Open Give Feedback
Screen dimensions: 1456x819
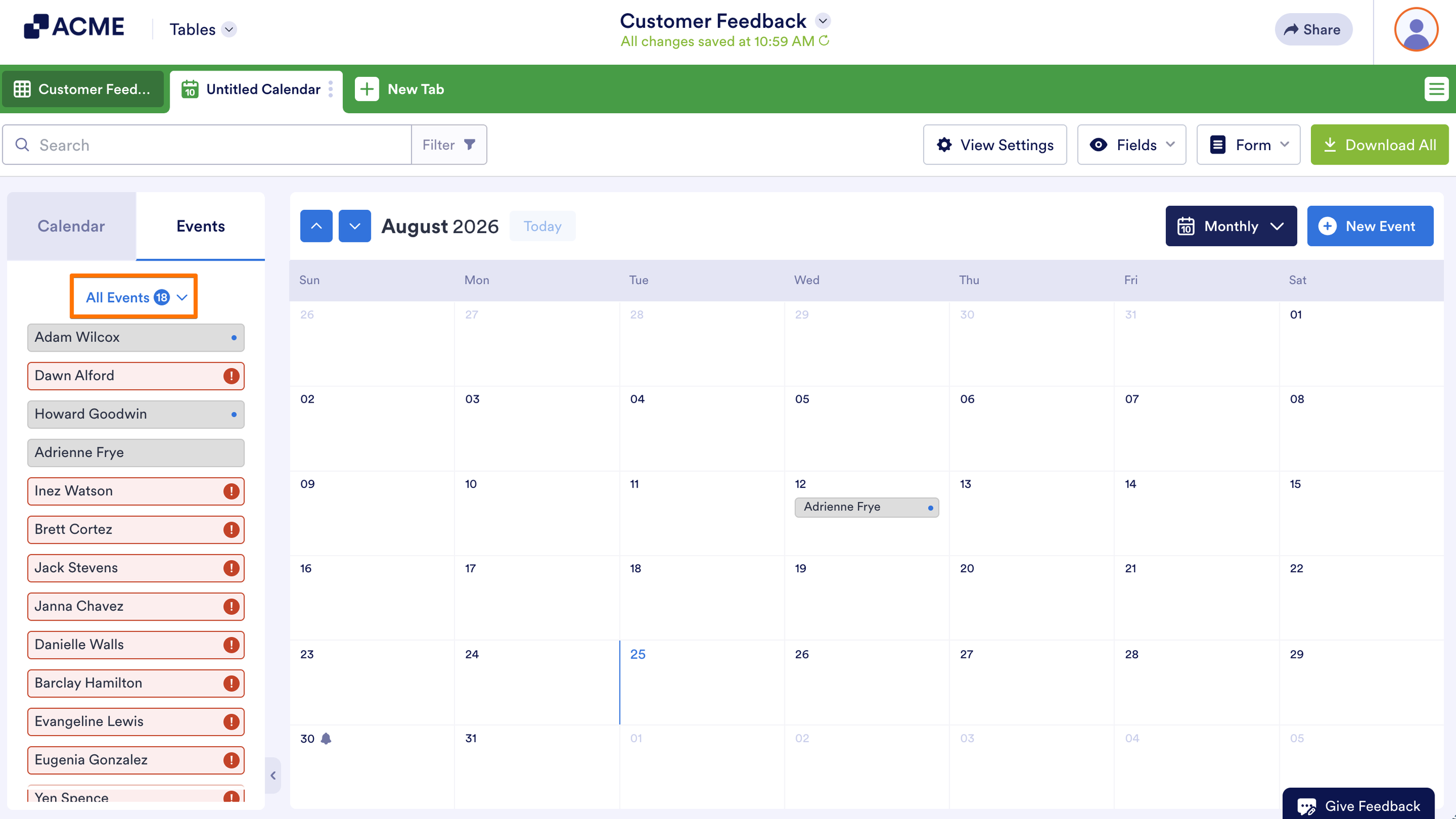point(1358,804)
